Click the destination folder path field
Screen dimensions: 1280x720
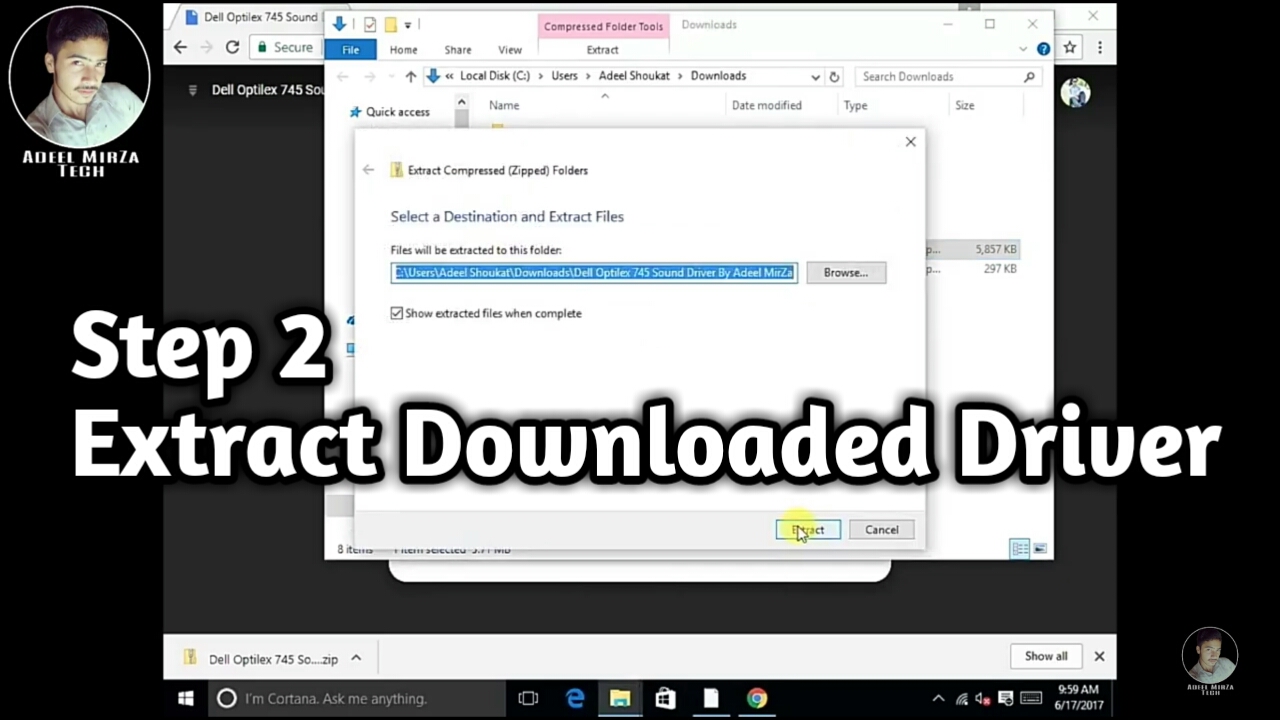(x=594, y=272)
